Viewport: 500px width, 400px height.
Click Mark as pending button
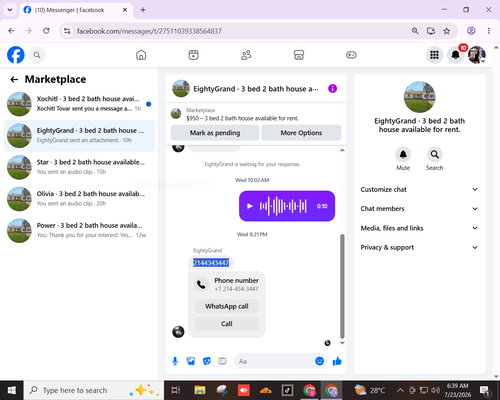tap(215, 133)
